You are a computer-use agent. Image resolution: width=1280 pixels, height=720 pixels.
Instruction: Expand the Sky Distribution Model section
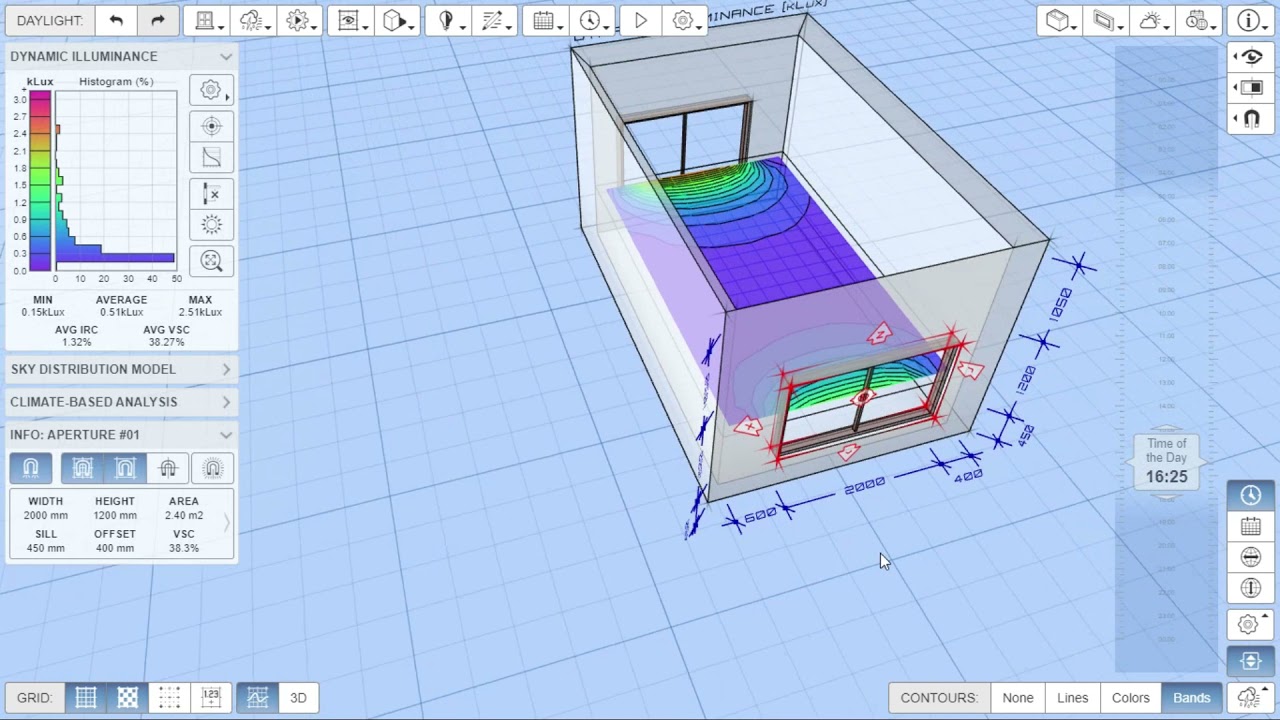(x=226, y=369)
